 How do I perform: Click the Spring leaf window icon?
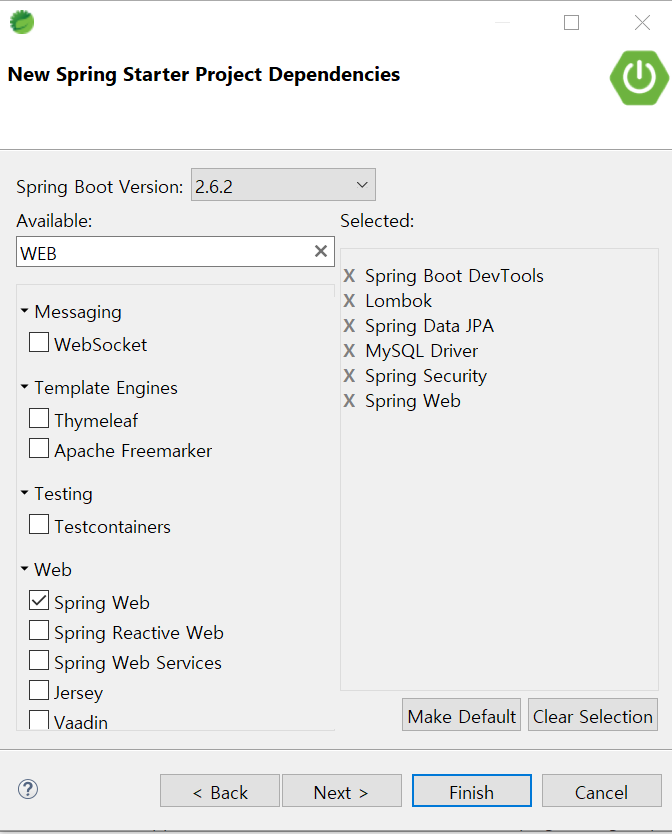[x=22, y=22]
